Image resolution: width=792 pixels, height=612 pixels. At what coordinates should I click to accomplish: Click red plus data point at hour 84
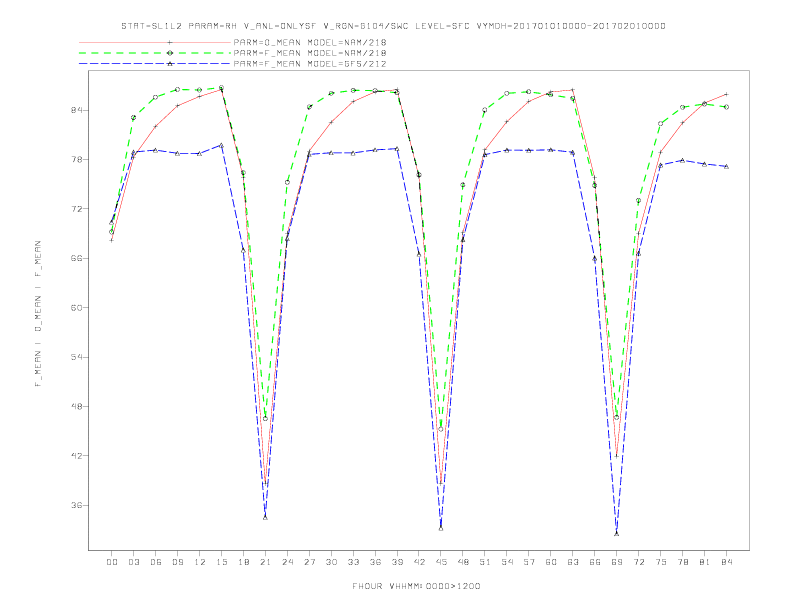click(727, 94)
